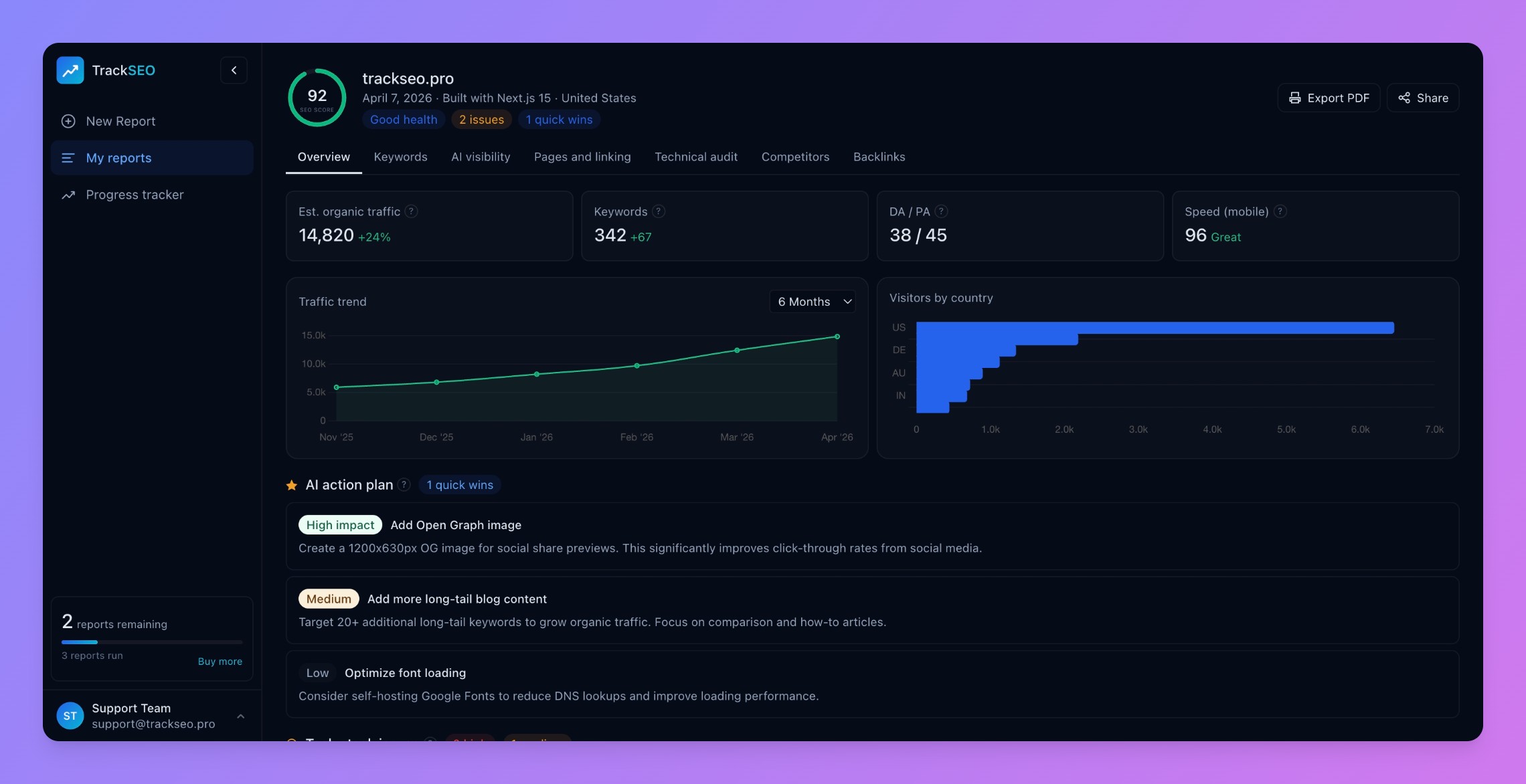The height and width of the screenshot is (784, 1526).
Task: Switch to the Keywords tab
Action: (400, 157)
